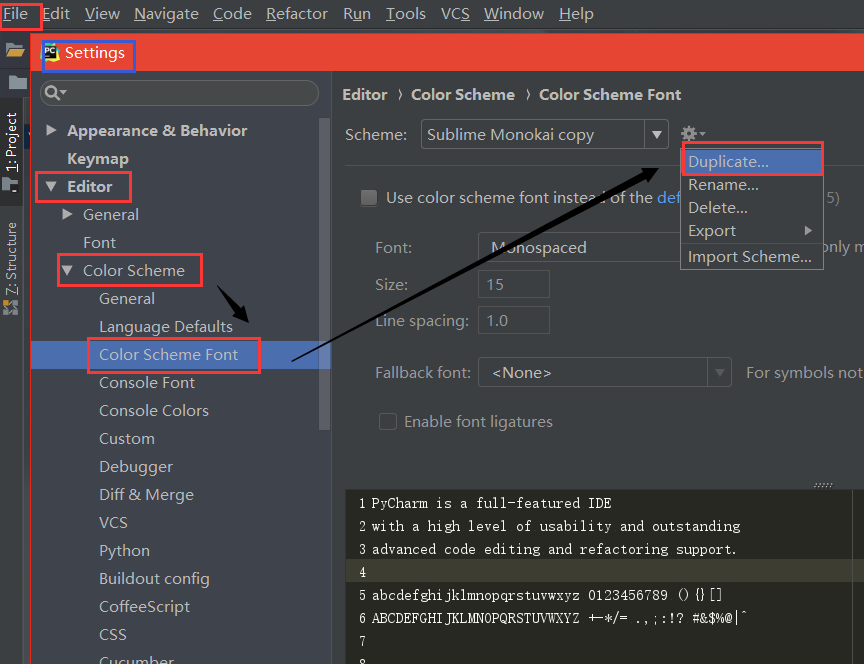Open the Navigate menu

pos(166,14)
